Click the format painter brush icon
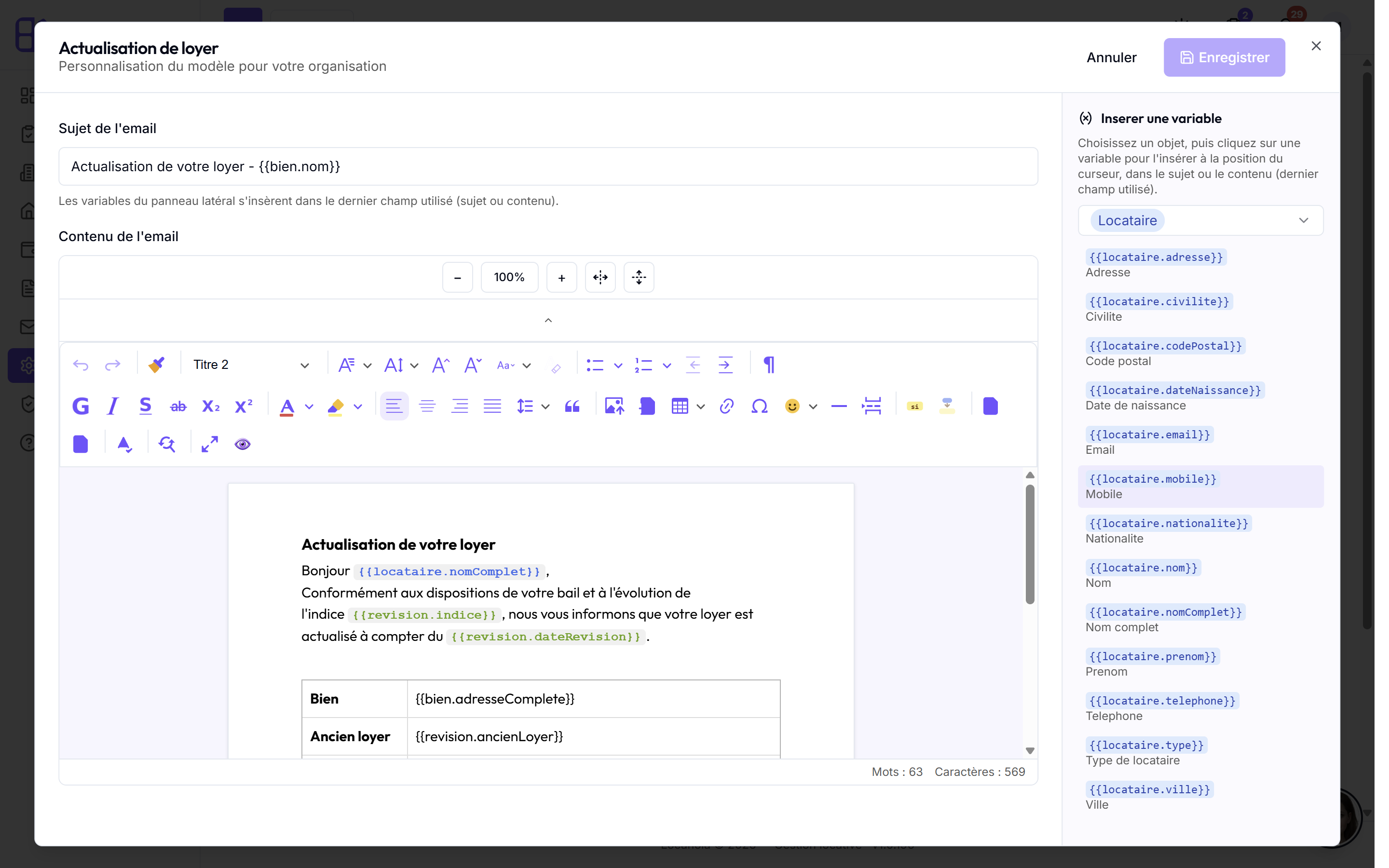 coord(156,365)
